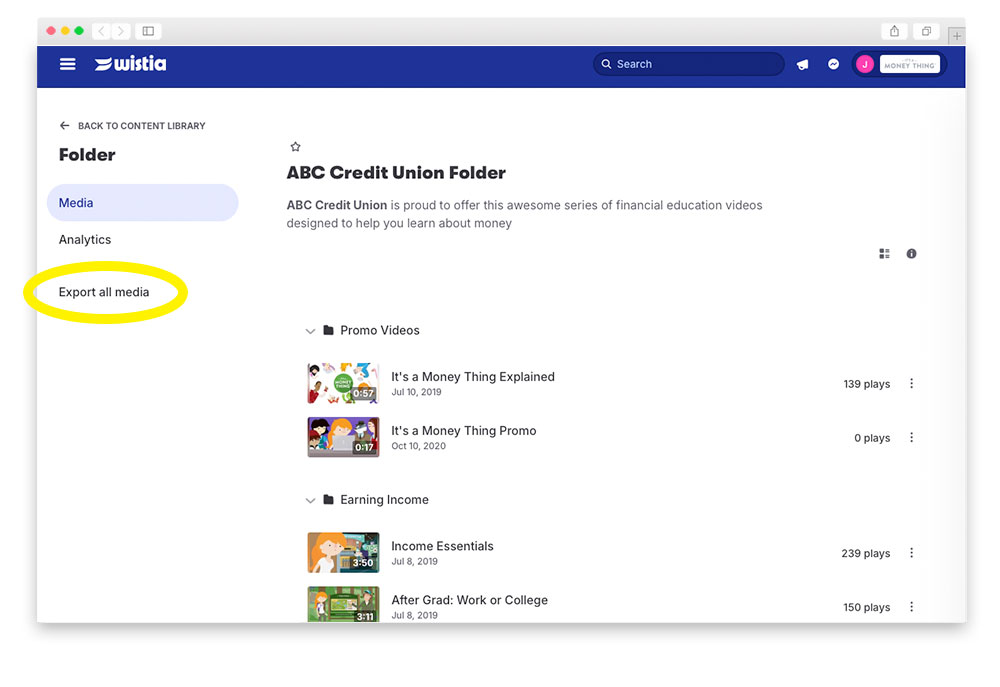Open more options for It's a Money Thing Promo

point(911,438)
